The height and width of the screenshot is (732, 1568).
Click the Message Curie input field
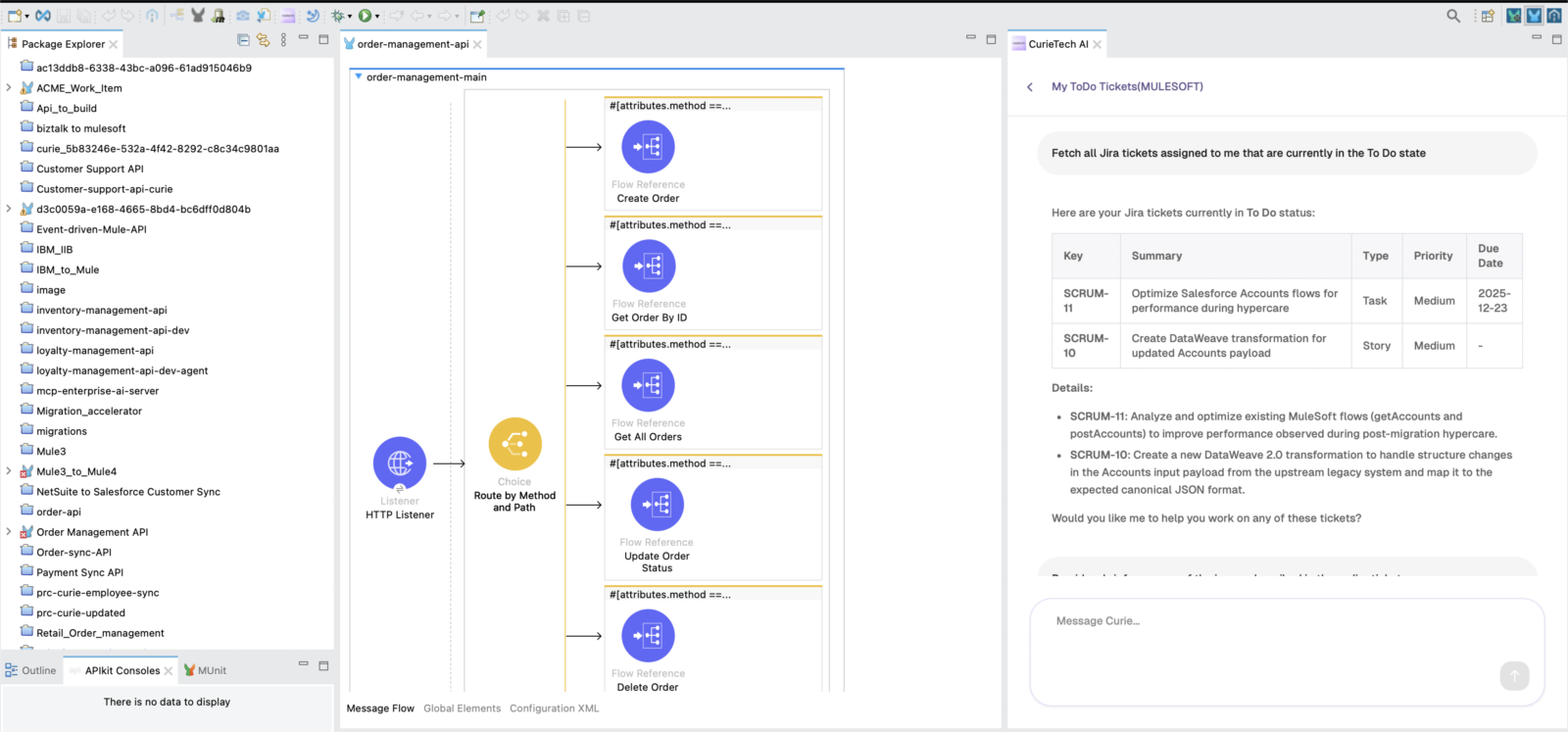point(1288,651)
